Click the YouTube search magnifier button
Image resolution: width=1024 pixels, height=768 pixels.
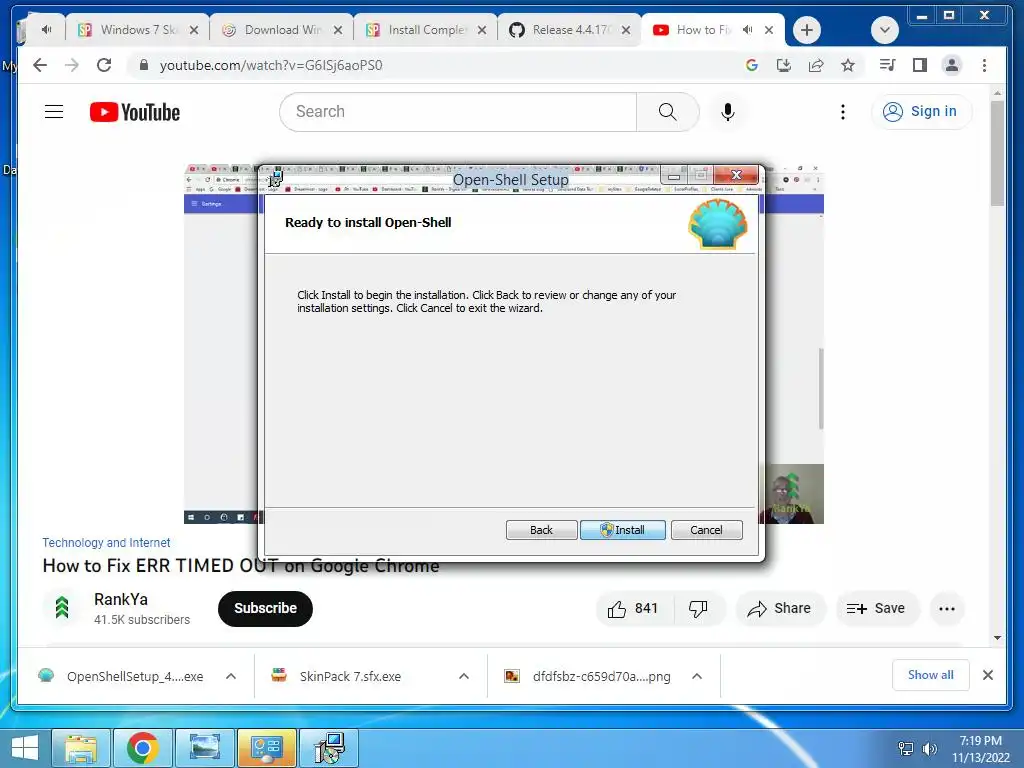(667, 112)
